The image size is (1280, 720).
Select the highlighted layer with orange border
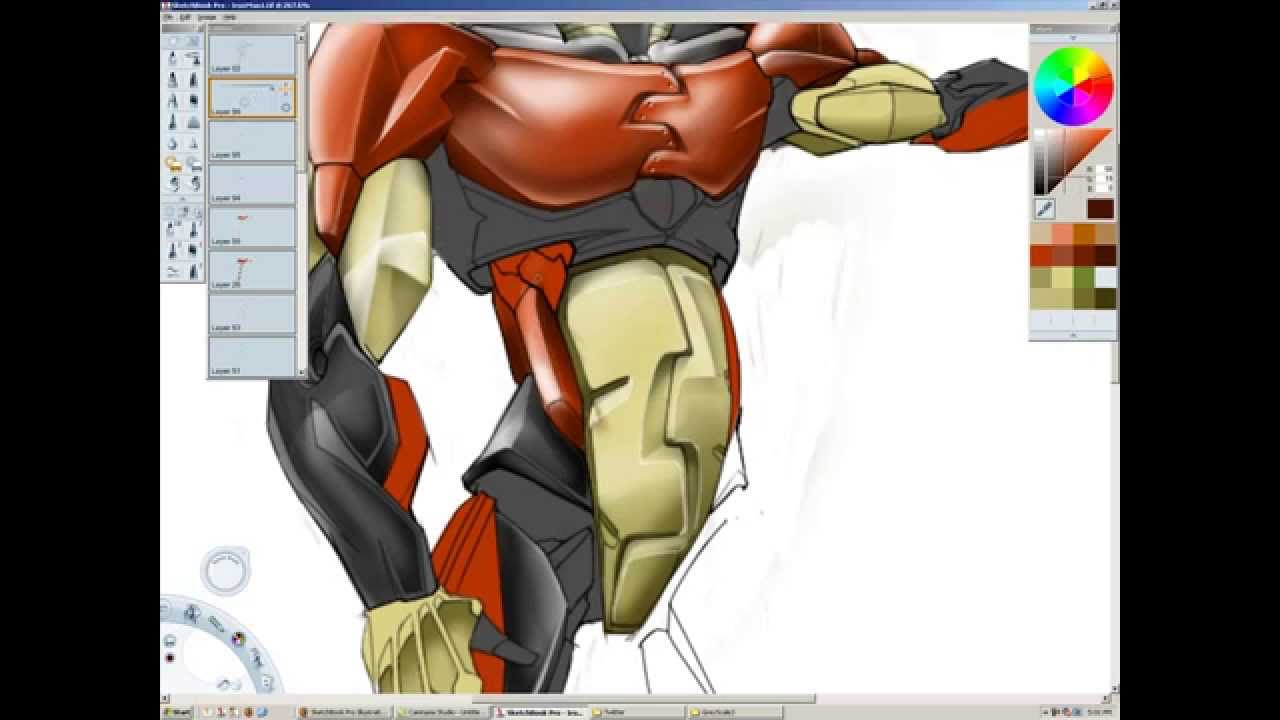pyautogui.click(x=252, y=98)
